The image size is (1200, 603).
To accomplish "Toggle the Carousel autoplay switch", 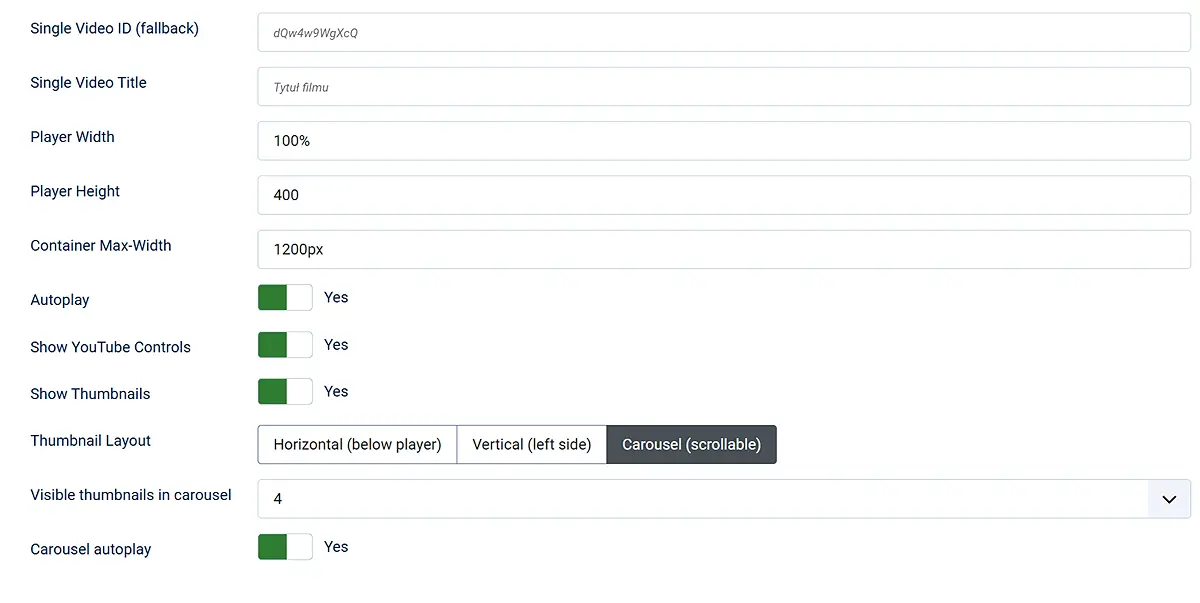I will click(x=285, y=547).
